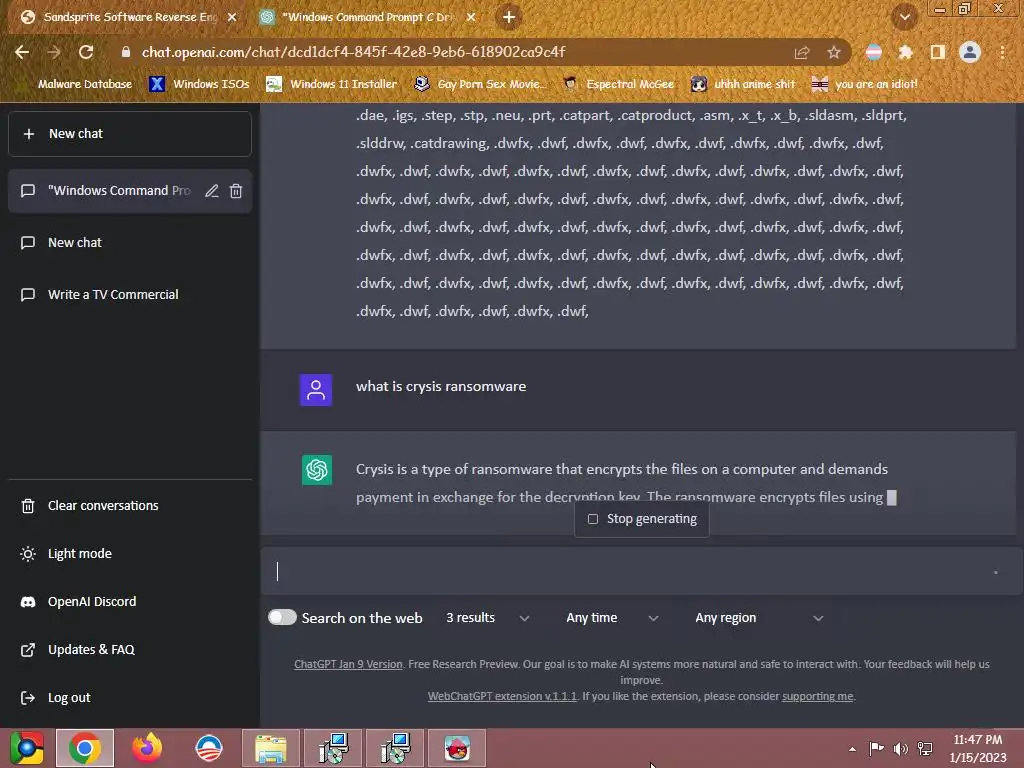This screenshot has height=768, width=1024.
Task: Open OpenAI Discord link
Action: [x=130, y=601]
